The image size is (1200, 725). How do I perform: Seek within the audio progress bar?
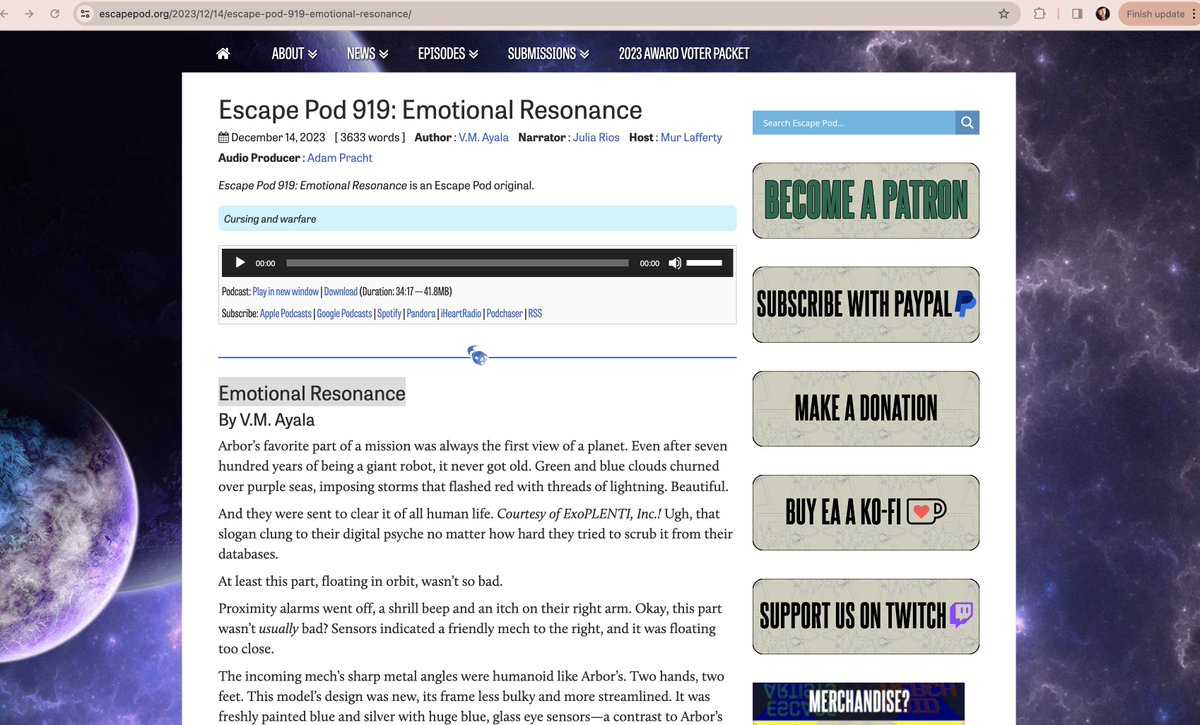pyautogui.click(x=457, y=263)
